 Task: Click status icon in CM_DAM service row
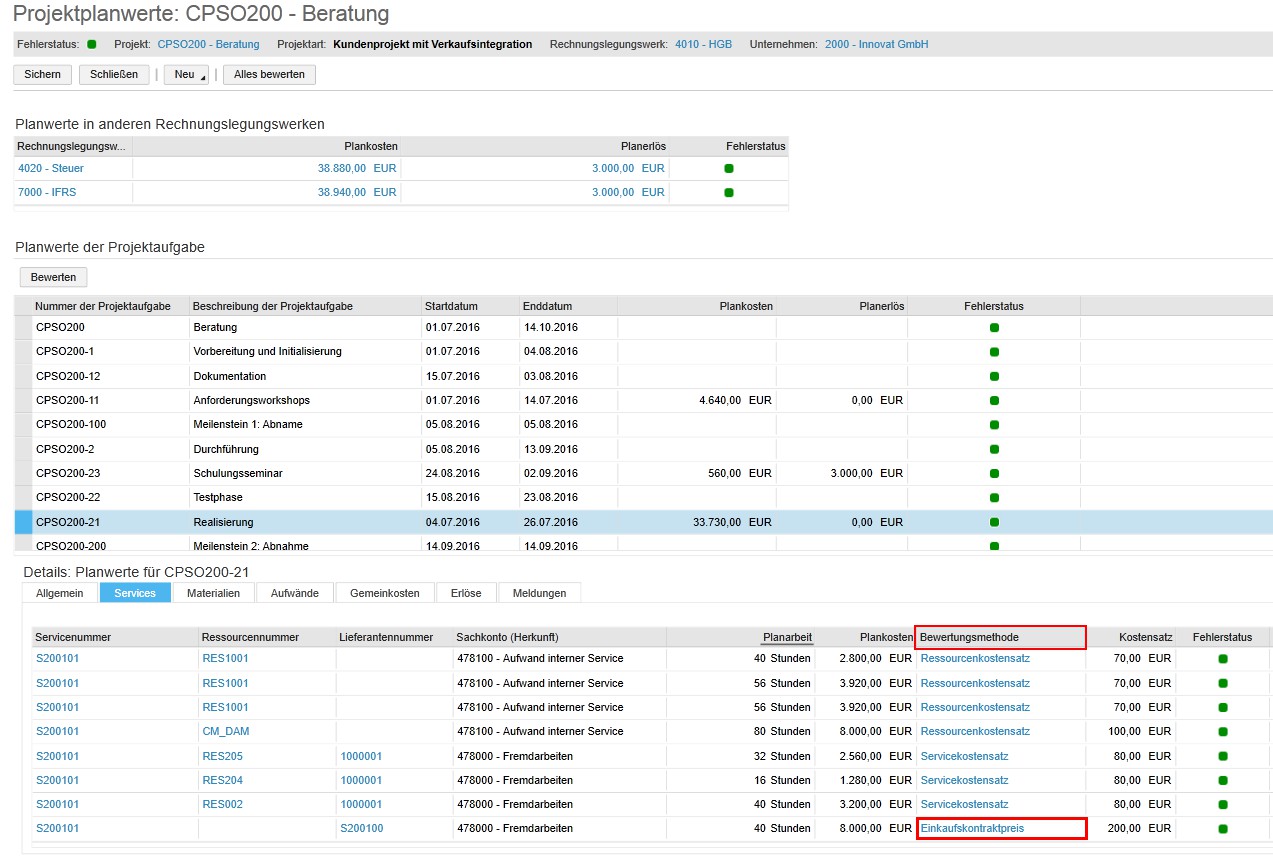tap(1223, 731)
